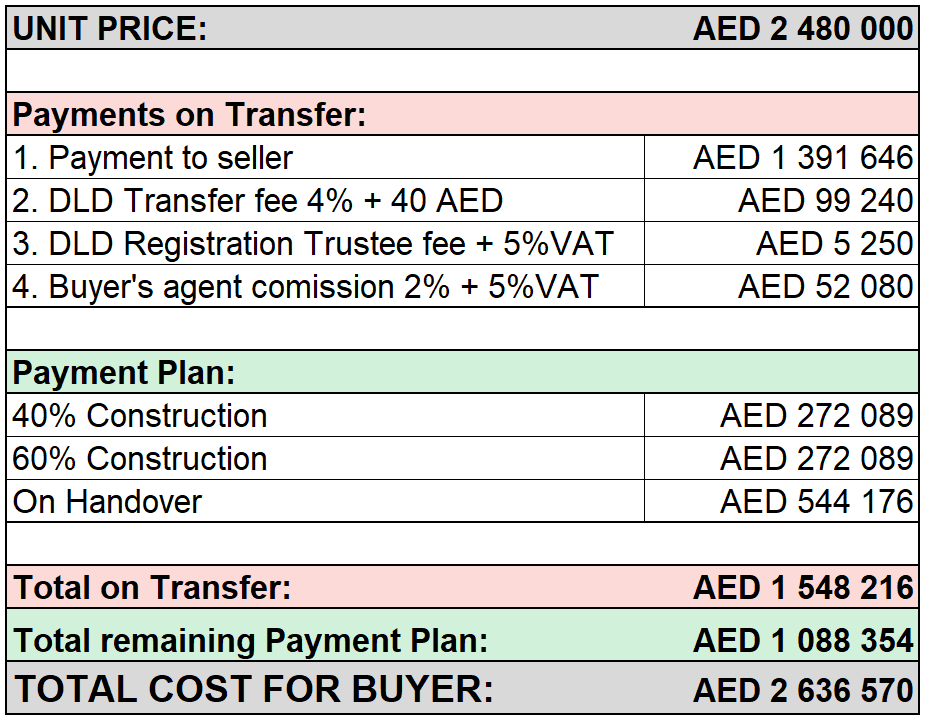The height and width of the screenshot is (719, 925).
Task: Select the 40% Construction label cell
Action: 326,415
